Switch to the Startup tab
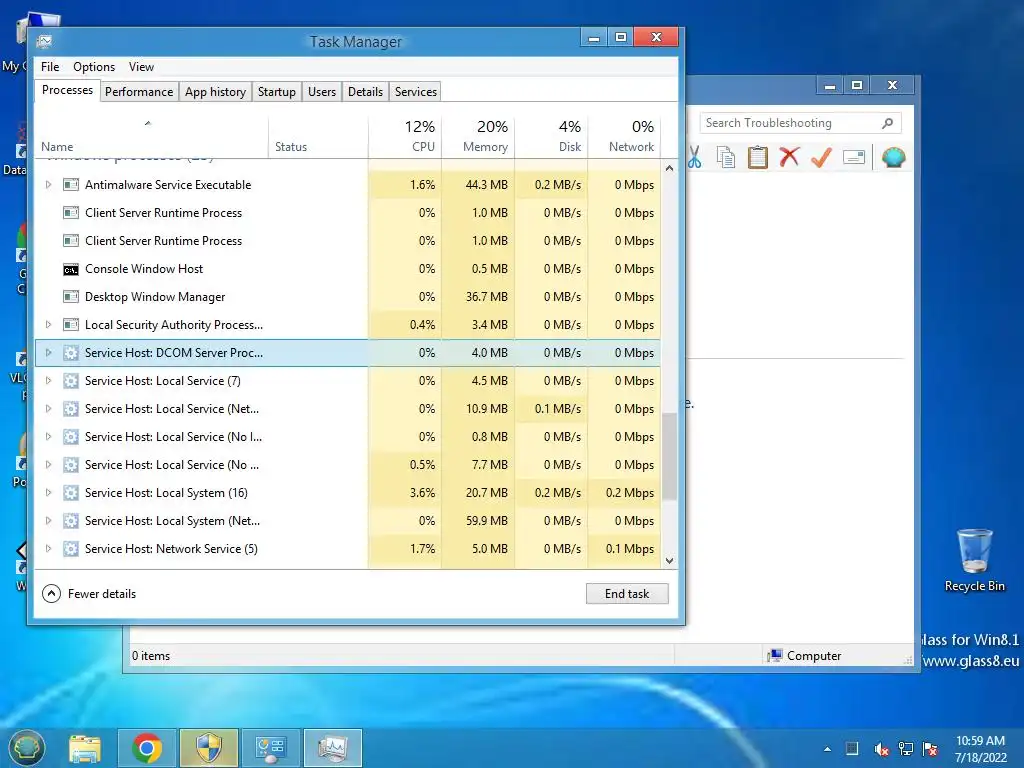 277,92
